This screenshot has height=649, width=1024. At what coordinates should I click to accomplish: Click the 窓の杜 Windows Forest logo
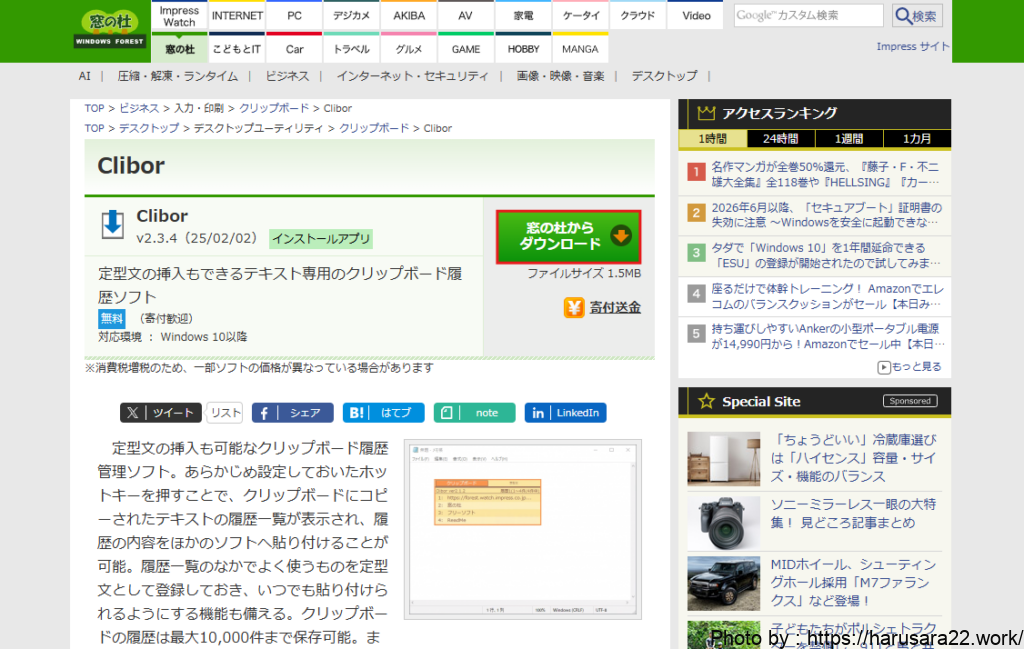coord(109,30)
